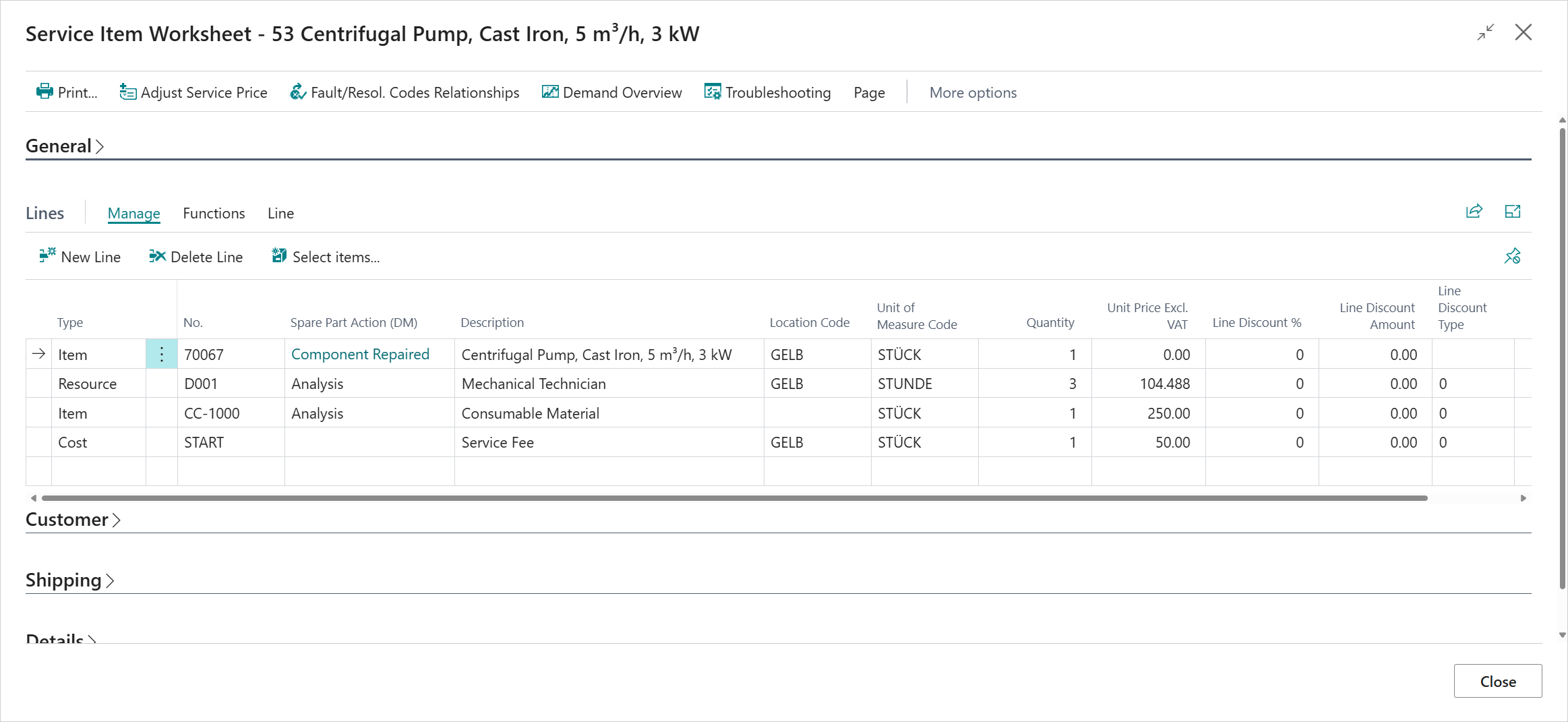Pop out the Lines list to a window

pyautogui.click(x=1513, y=211)
